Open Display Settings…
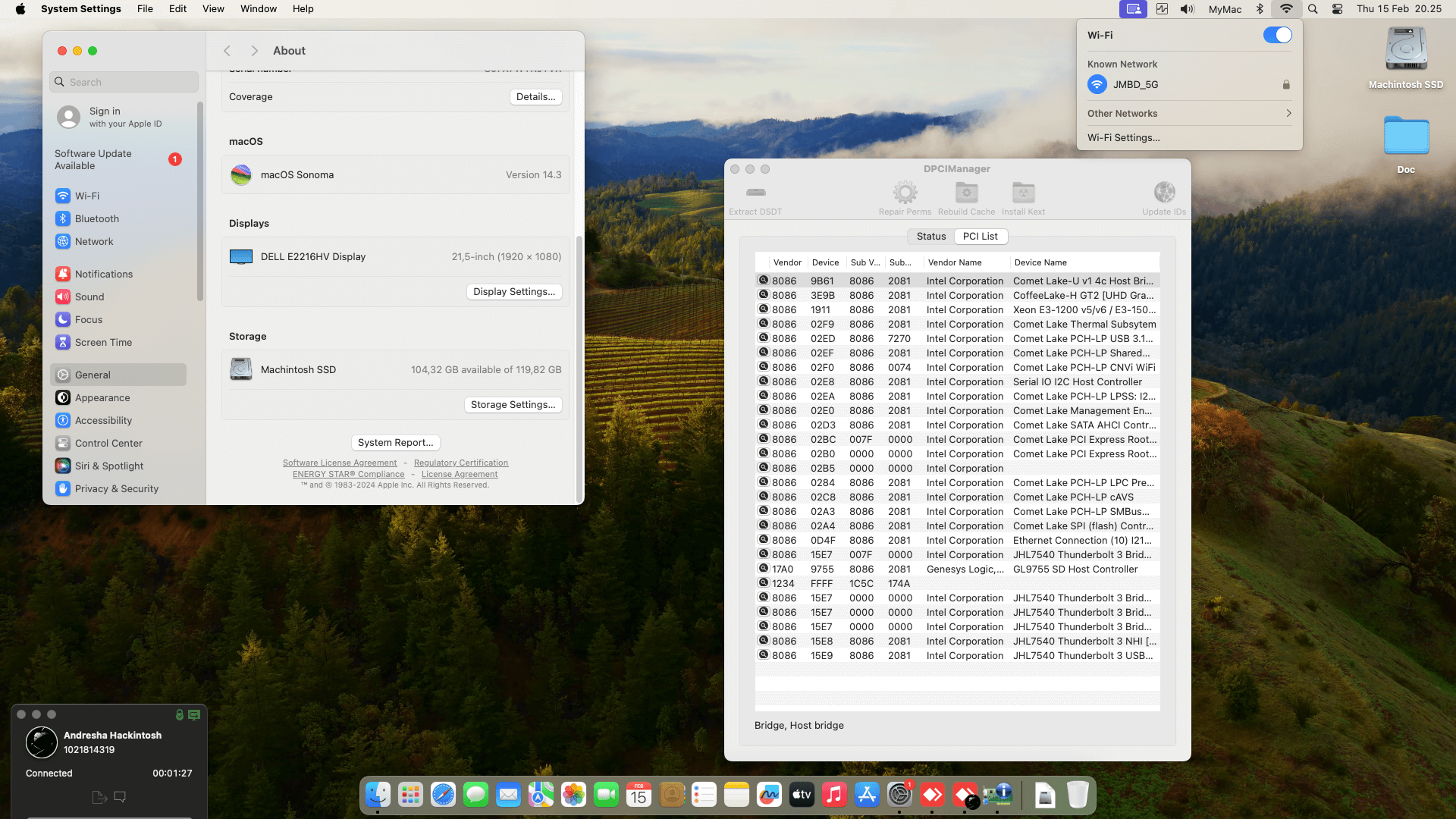This screenshot has width=1456, height=819. point(514,292)
